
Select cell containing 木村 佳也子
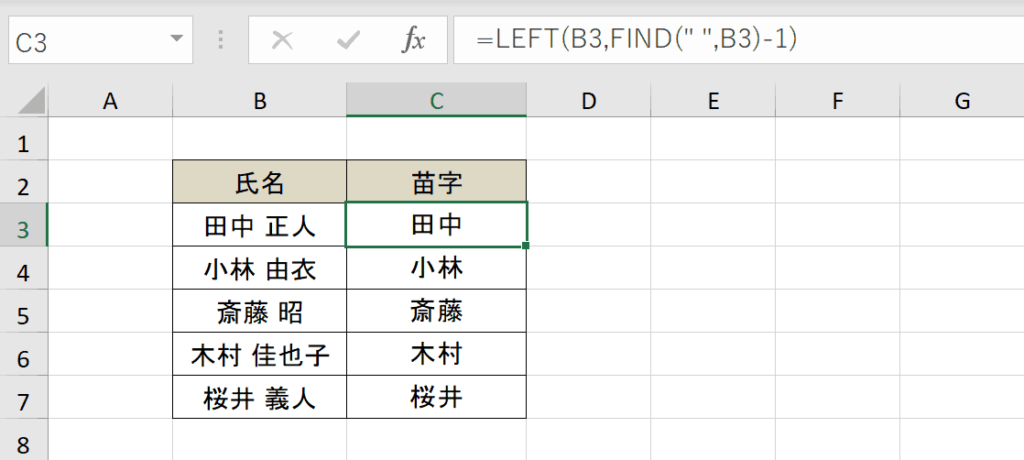(260, 354)
